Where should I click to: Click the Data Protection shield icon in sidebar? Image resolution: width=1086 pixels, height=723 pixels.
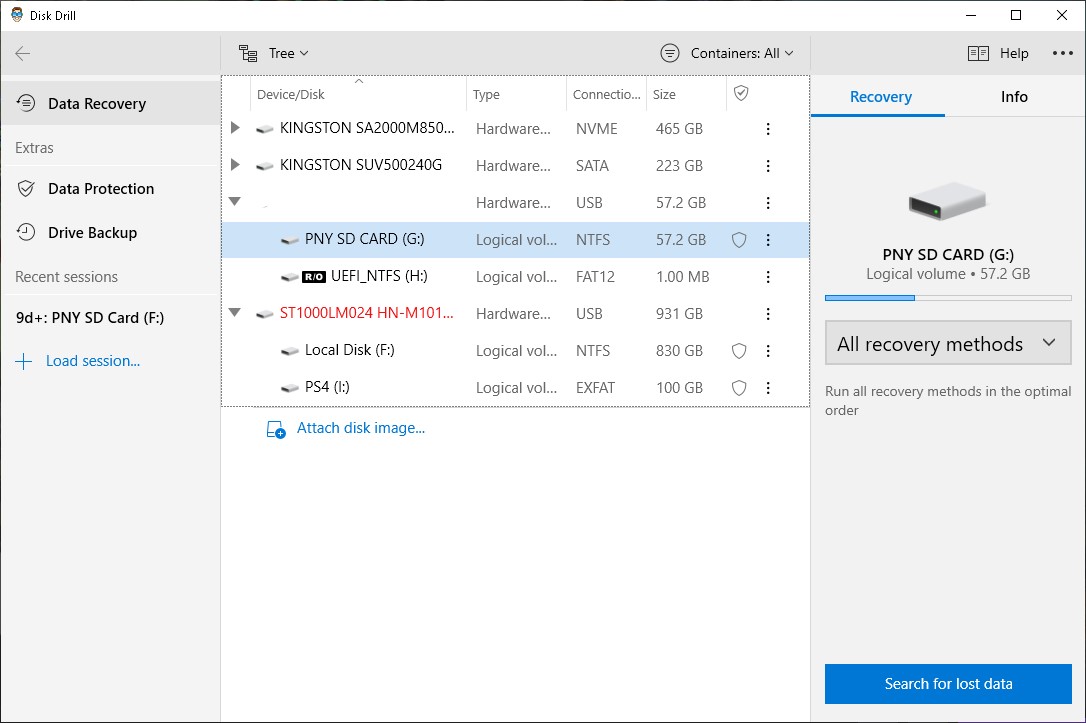coord(26,188)
